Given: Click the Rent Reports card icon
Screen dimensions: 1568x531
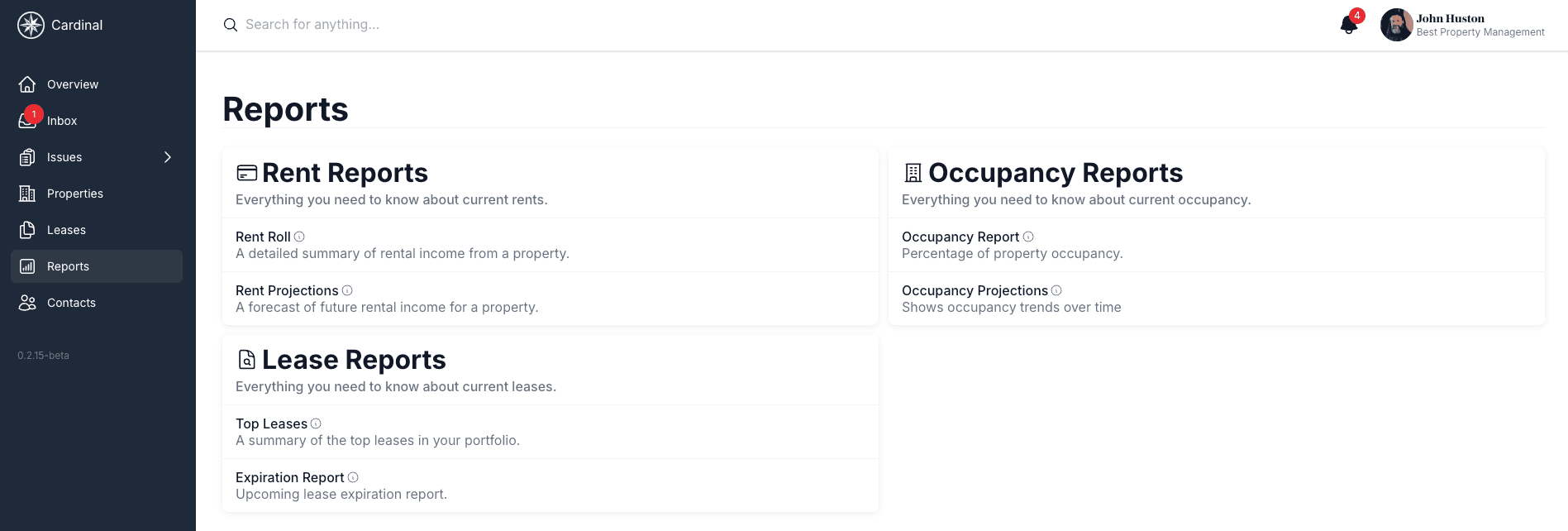Looking at the screenshot, I should [x=246, y=173].
